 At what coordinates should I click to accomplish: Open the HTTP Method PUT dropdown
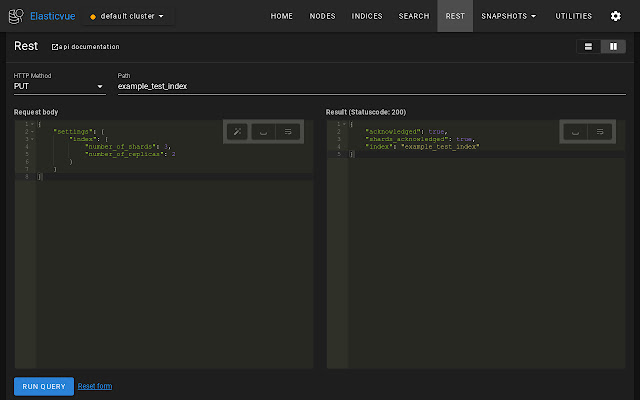(59, 87)
